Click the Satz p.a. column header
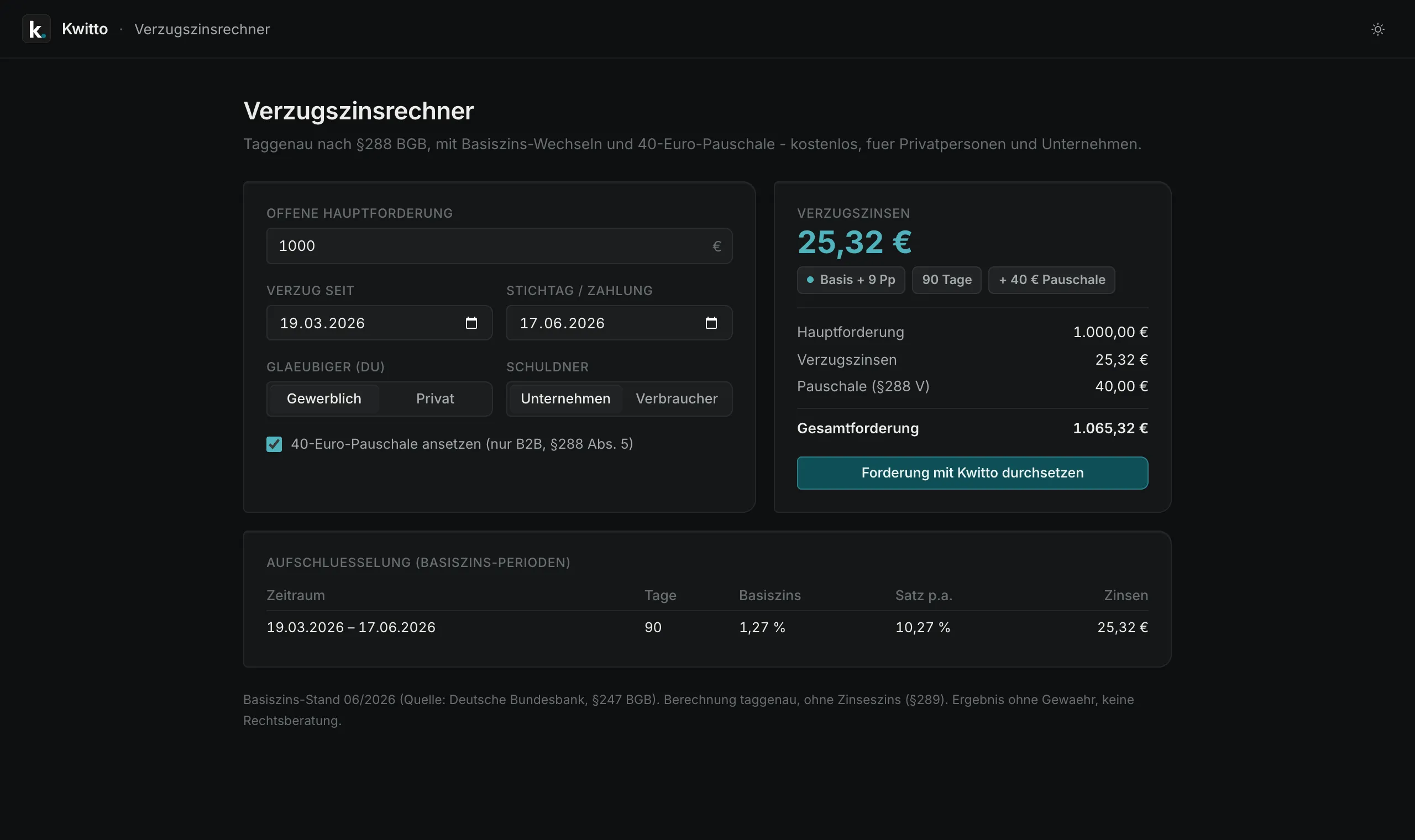The width and height of the screenshot is (1415, 840). pos(924,596)
